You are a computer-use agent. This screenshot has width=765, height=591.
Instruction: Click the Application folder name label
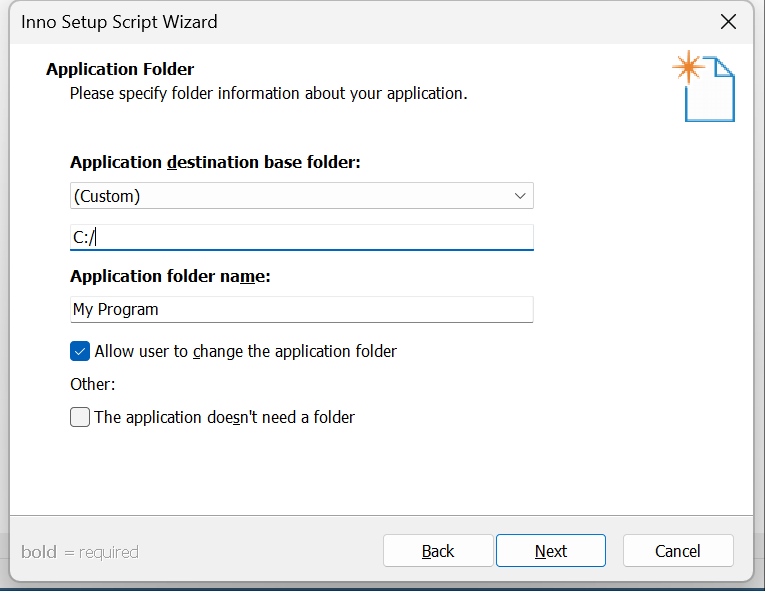tap(170, 276)
